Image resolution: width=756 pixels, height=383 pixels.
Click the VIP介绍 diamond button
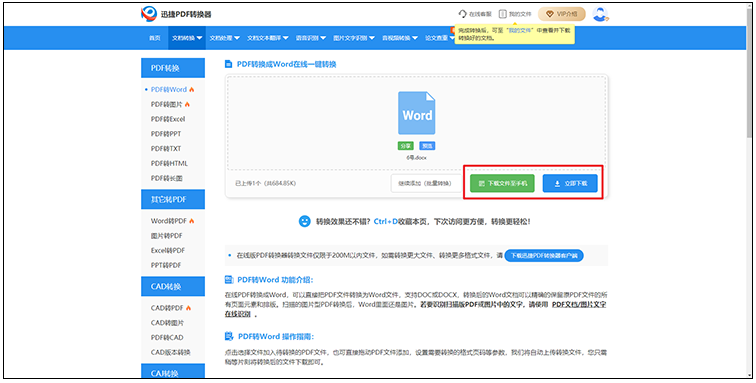coord(562,14)
